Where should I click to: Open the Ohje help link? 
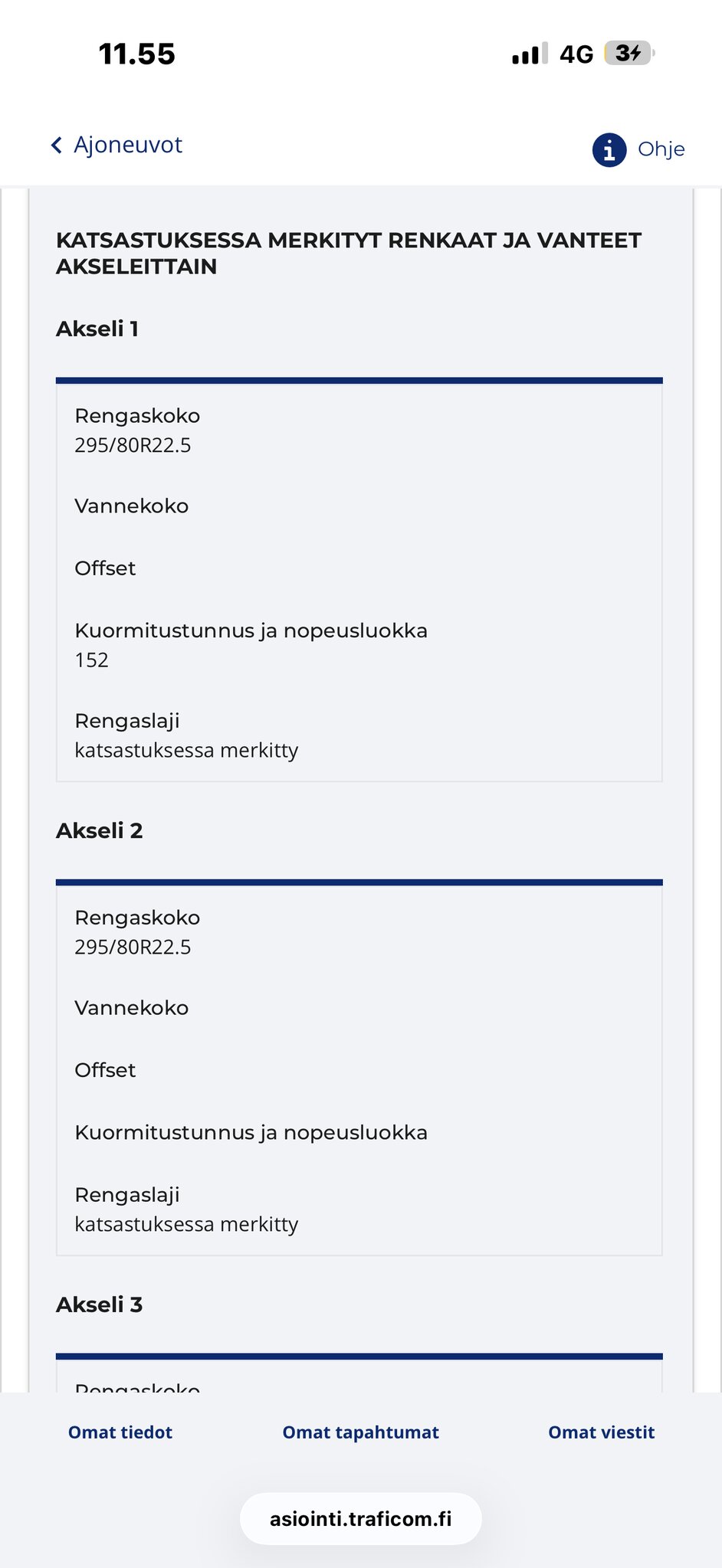click(661, 149)
